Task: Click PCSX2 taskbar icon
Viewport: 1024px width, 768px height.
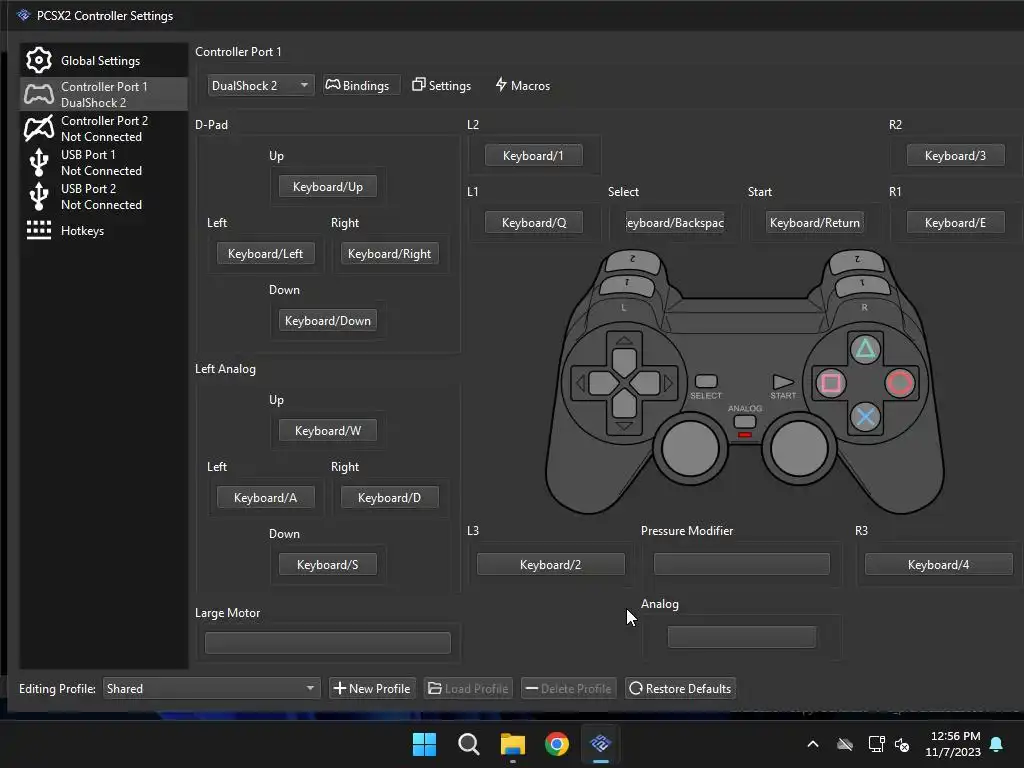Action: point(601,744)
